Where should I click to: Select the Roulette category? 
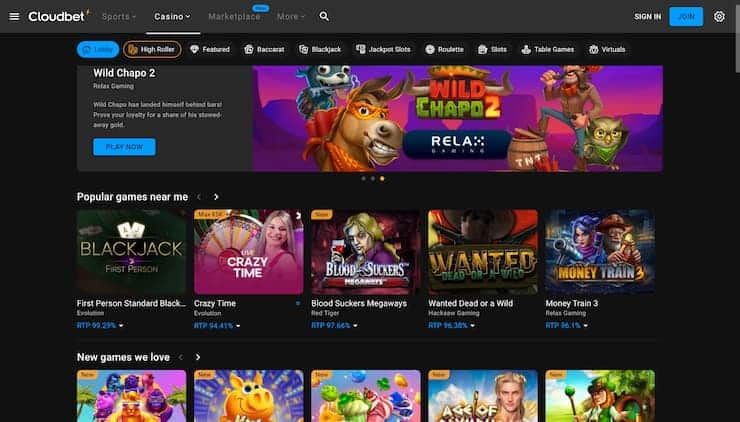445,49
